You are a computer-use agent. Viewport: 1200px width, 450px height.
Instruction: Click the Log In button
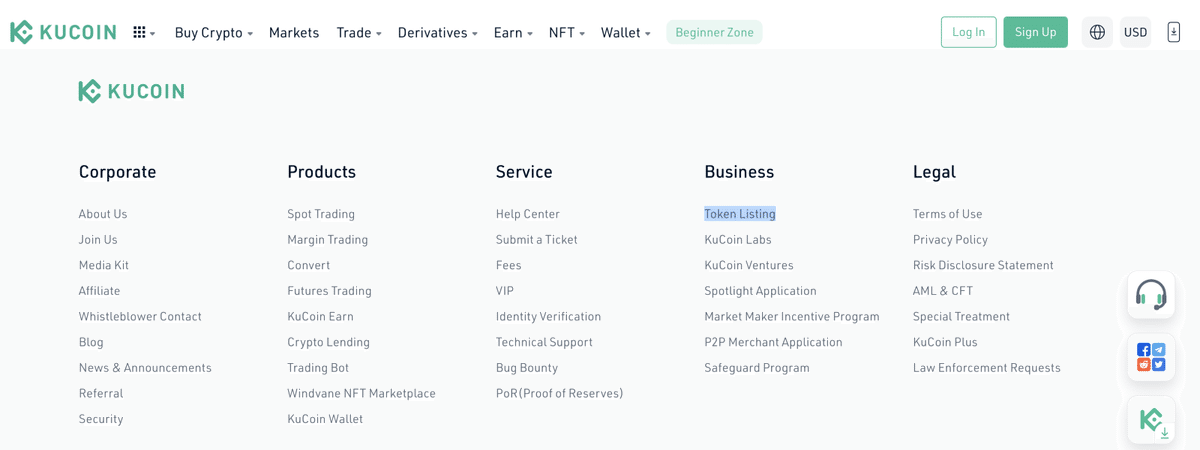click(x=968, y=32)
